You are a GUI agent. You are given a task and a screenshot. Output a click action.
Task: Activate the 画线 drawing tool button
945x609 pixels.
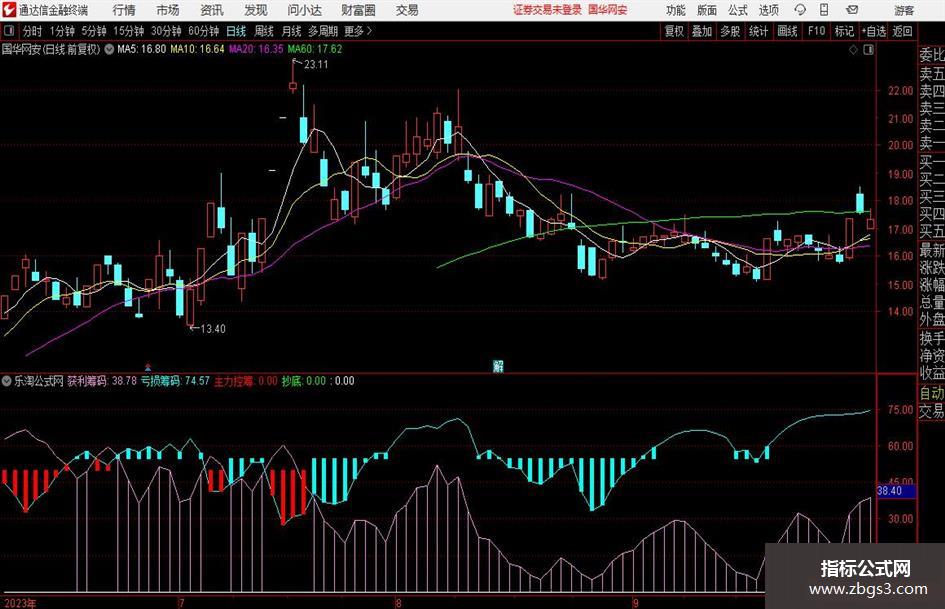[787, 31]
